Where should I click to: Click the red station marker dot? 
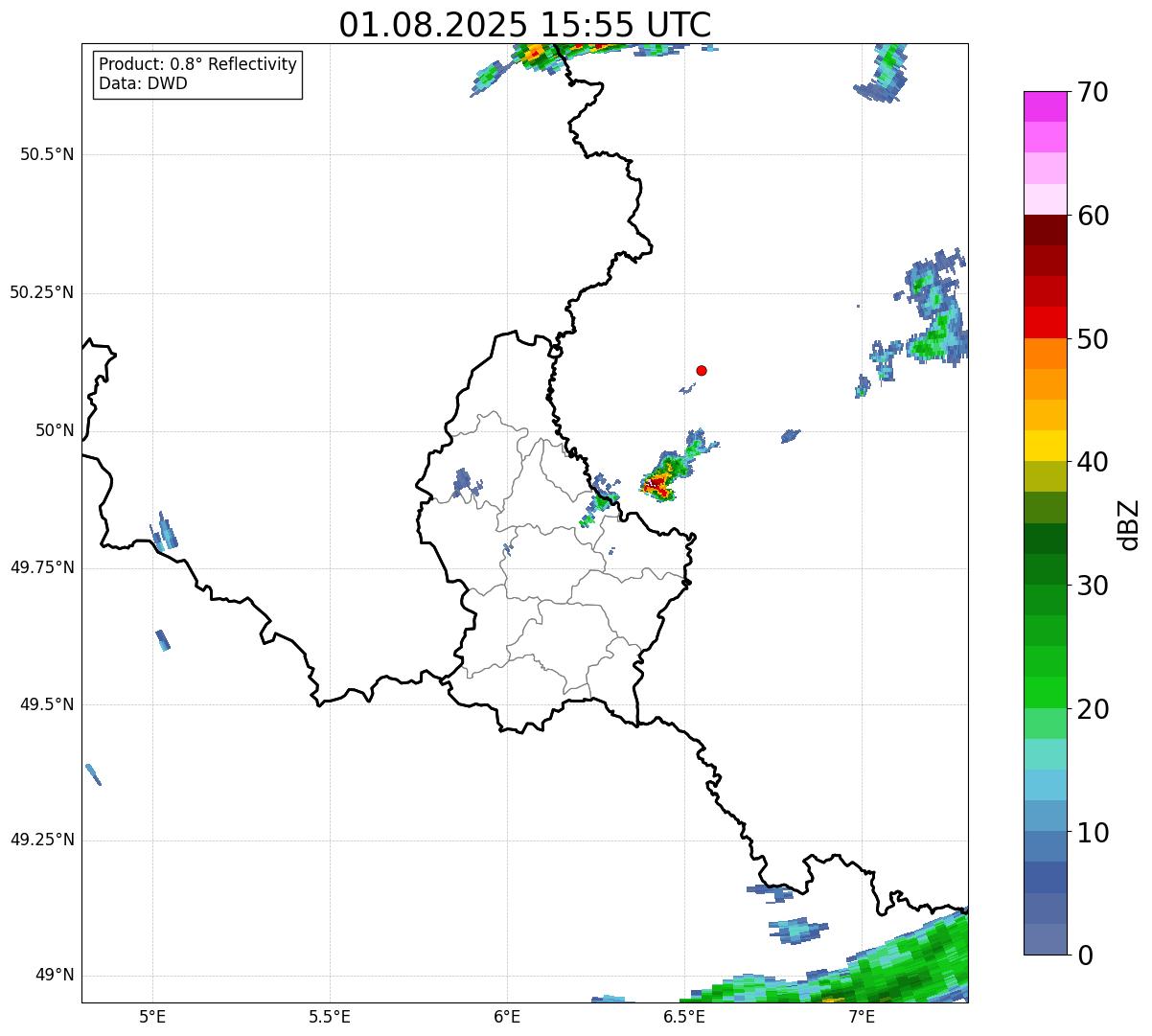point(702,370)
